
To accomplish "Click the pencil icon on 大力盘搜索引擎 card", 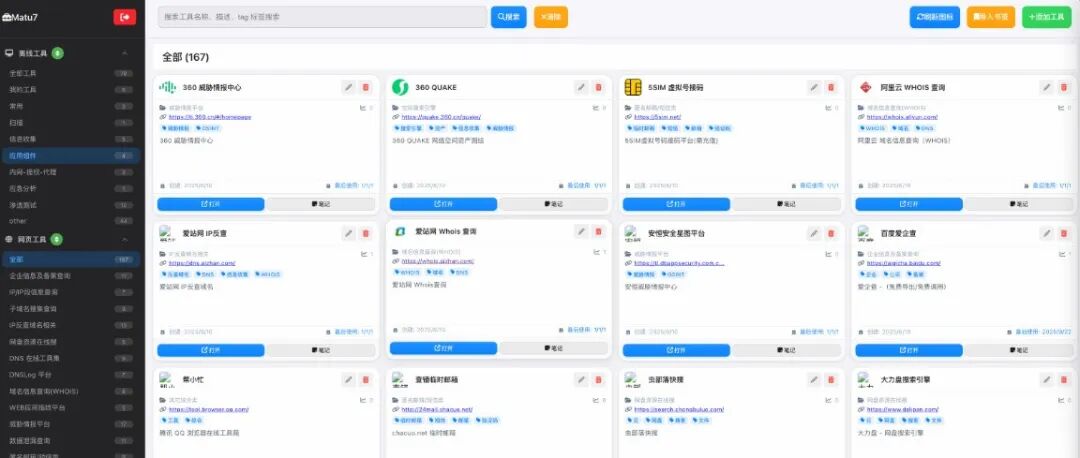I will [1047, 379].
